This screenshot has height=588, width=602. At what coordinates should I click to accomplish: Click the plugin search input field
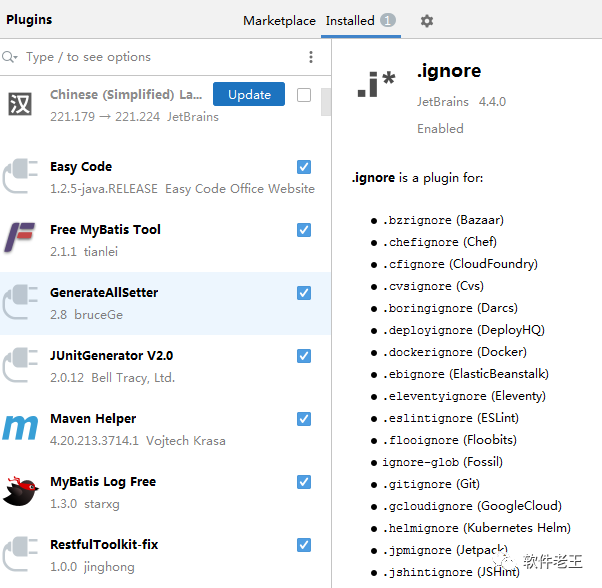click(160, 57)
